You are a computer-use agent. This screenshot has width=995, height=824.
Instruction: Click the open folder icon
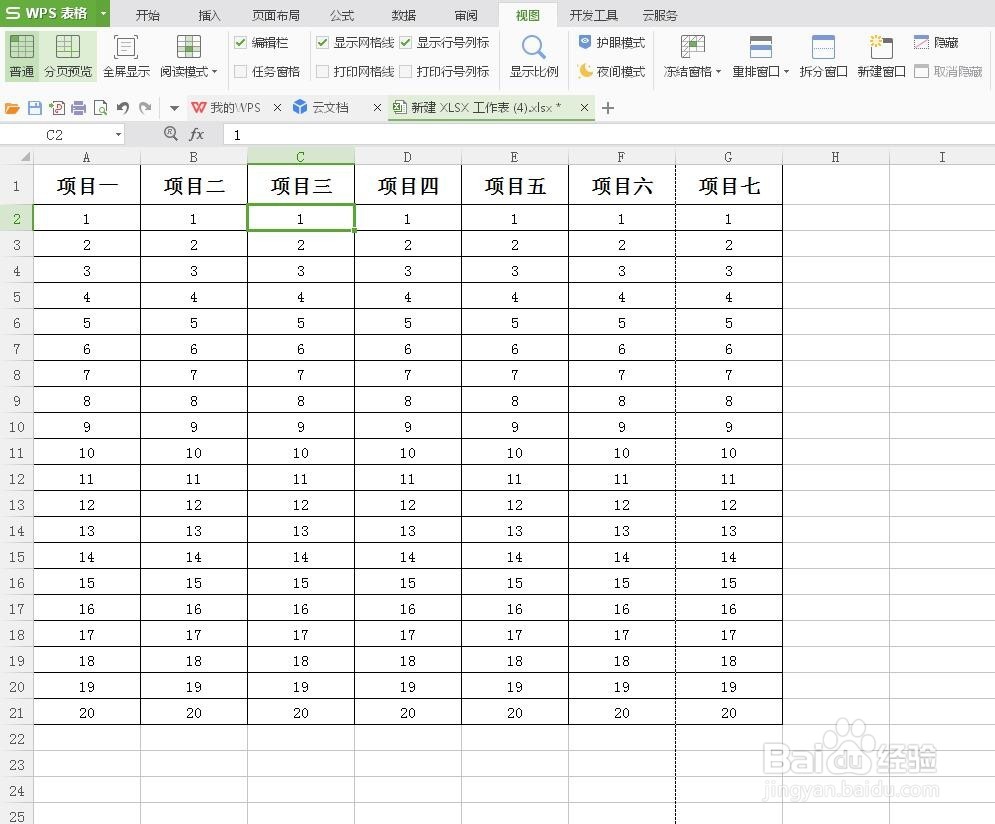(x=12, y=108)
